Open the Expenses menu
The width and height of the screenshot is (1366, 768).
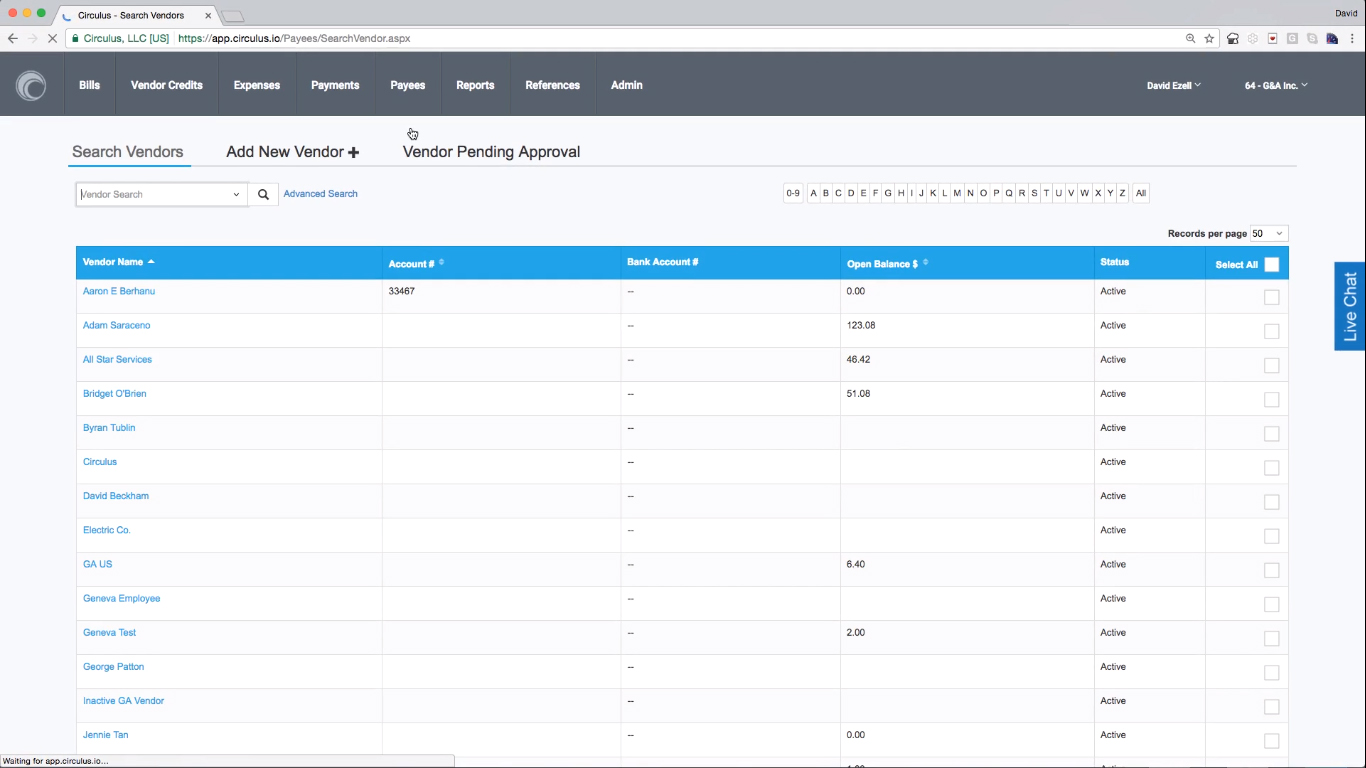click(x=257, y=85)
